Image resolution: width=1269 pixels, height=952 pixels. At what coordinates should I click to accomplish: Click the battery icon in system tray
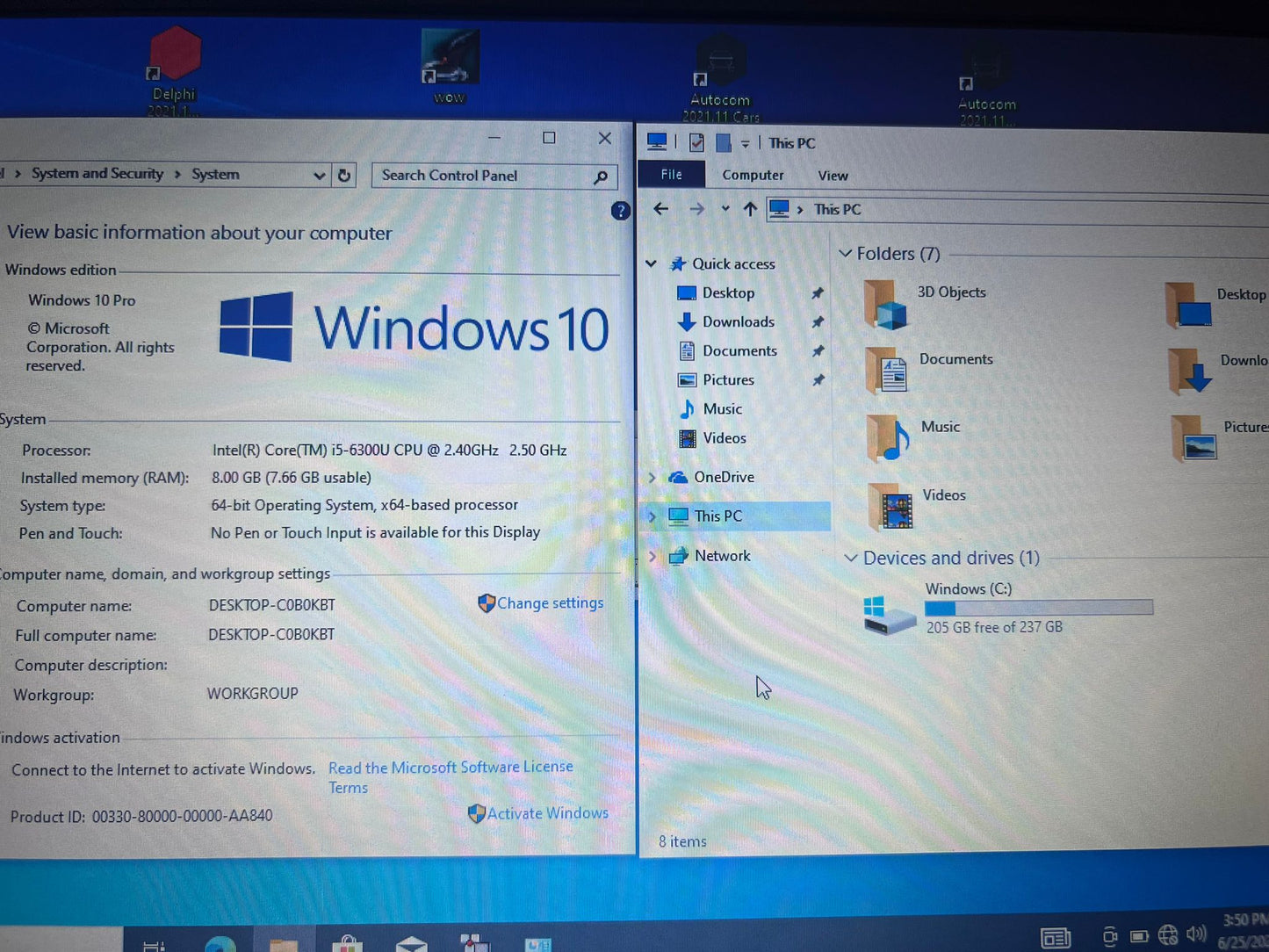(x=1139, y=936)
